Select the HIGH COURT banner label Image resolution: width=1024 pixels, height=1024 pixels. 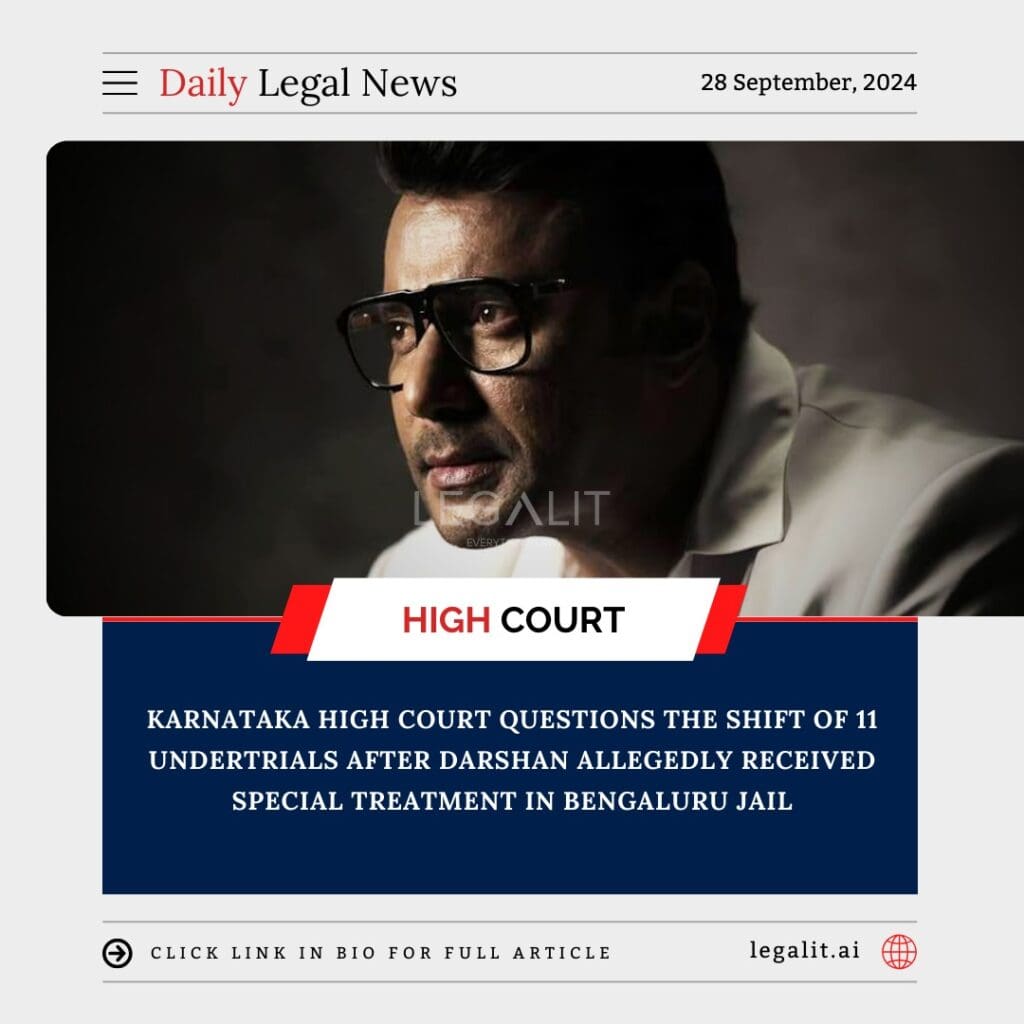pyautogui.click(x=513, y=620)
